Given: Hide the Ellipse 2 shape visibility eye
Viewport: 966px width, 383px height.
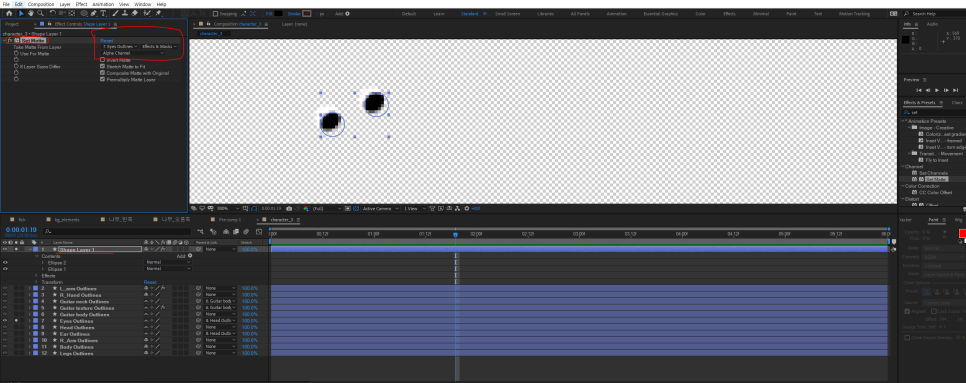Looking at the screenshot, I should (5, 262).
